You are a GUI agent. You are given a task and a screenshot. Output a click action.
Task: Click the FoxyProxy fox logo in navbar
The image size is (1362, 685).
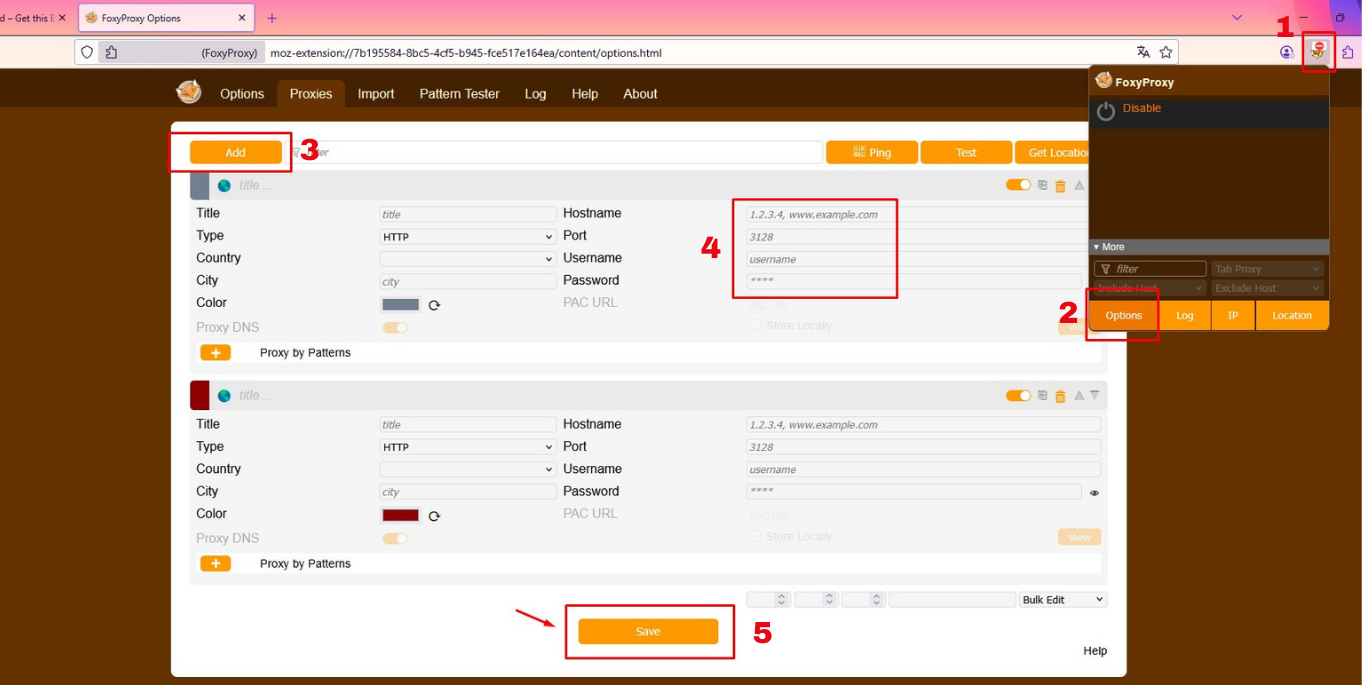coord(189,92)
